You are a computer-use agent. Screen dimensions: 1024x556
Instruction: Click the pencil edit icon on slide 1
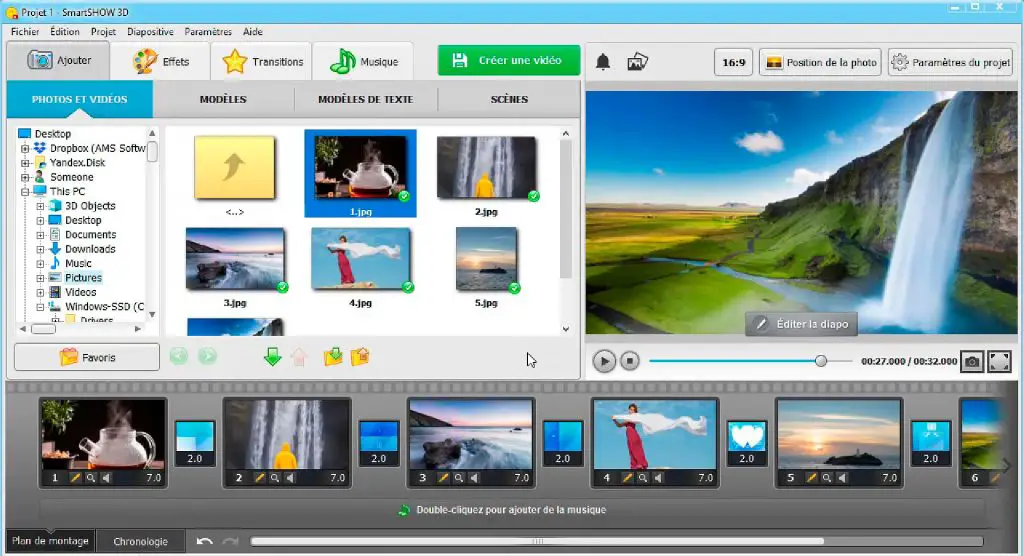coord(75,478)
